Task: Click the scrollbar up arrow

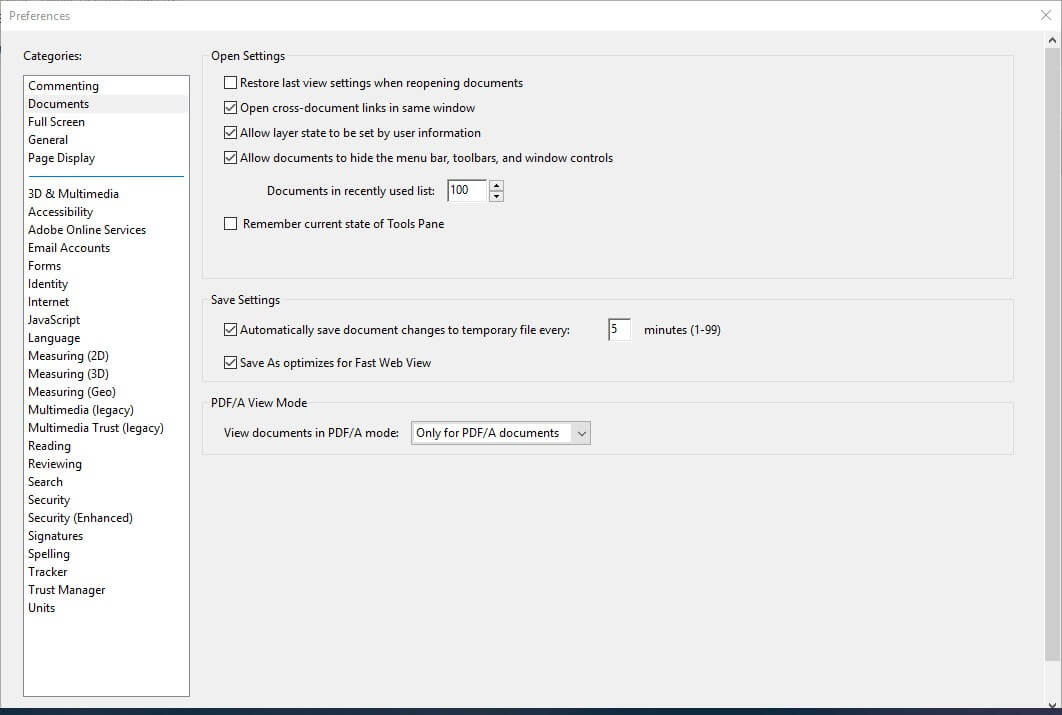Action: tap(1052, 40)
